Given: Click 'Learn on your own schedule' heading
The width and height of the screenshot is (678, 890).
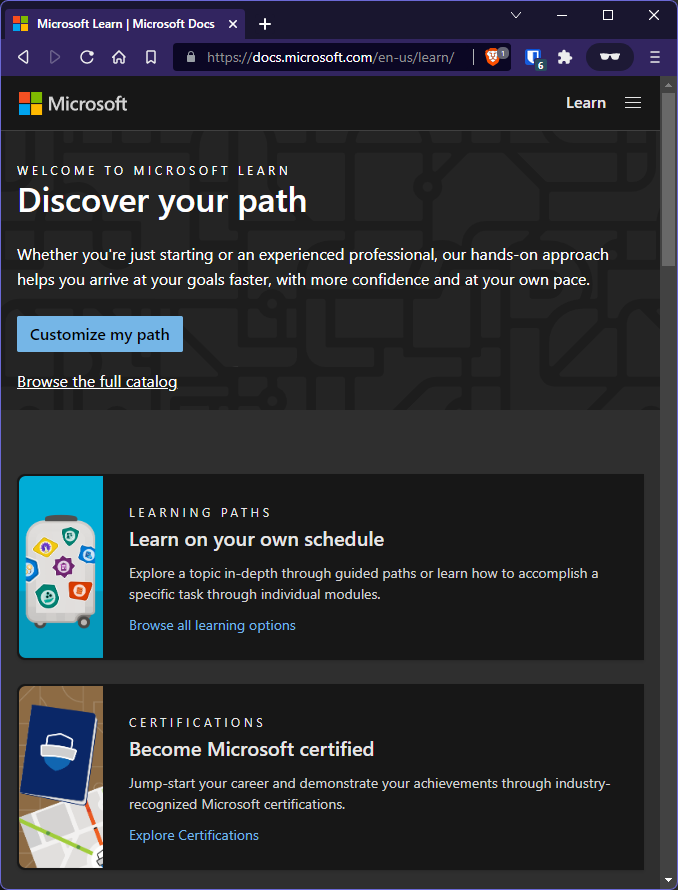Looking at the screenshot, I should click(x=257, y=539).
